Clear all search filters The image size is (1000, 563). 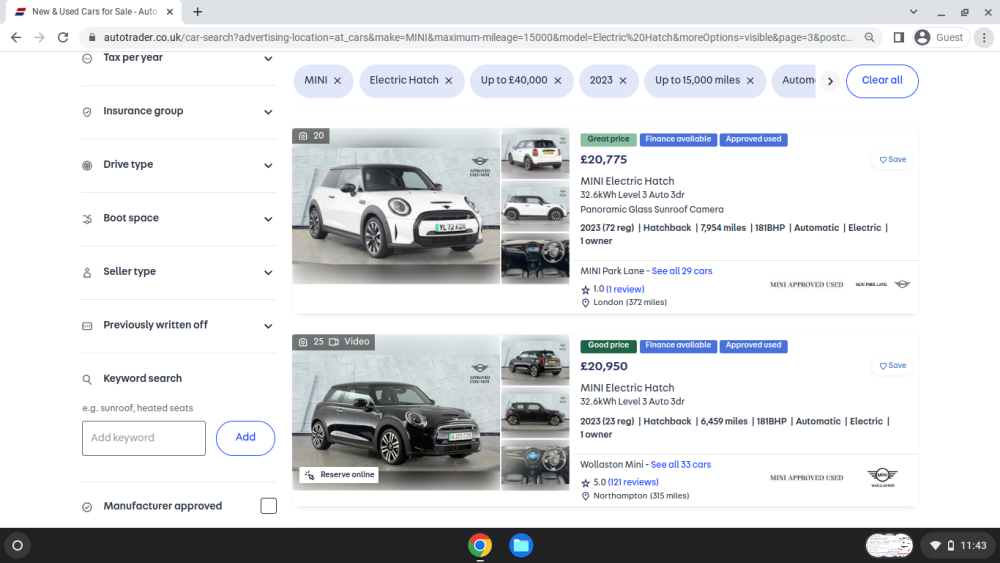click(882, 81)
